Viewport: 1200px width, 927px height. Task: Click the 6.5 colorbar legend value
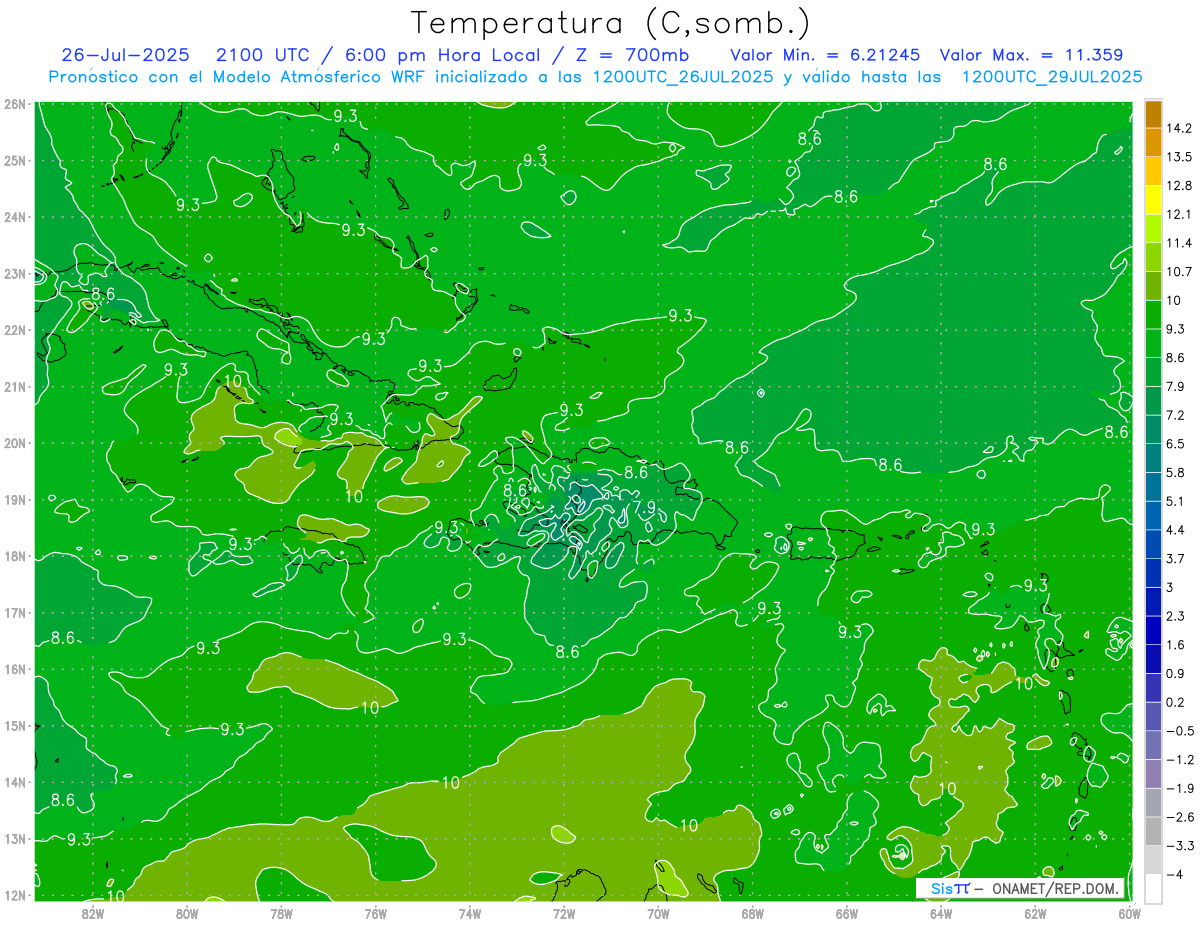(x=1175, y=444)
